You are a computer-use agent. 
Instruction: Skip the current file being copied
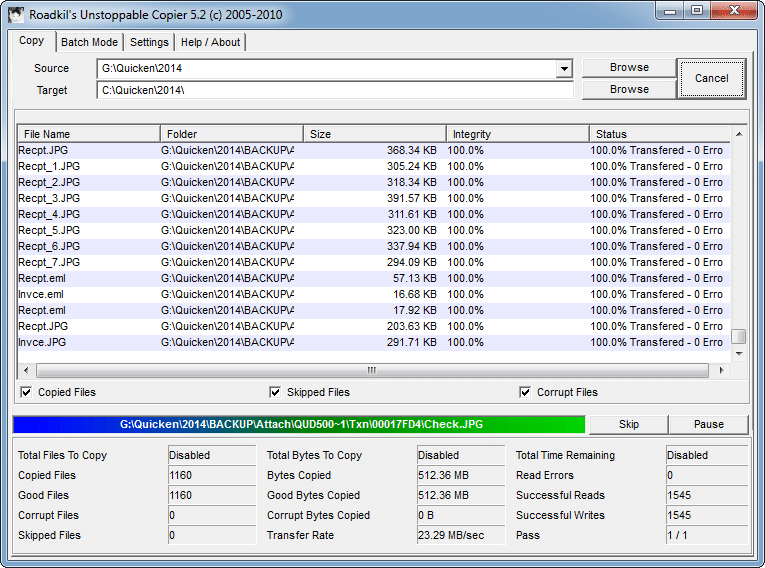628,425
